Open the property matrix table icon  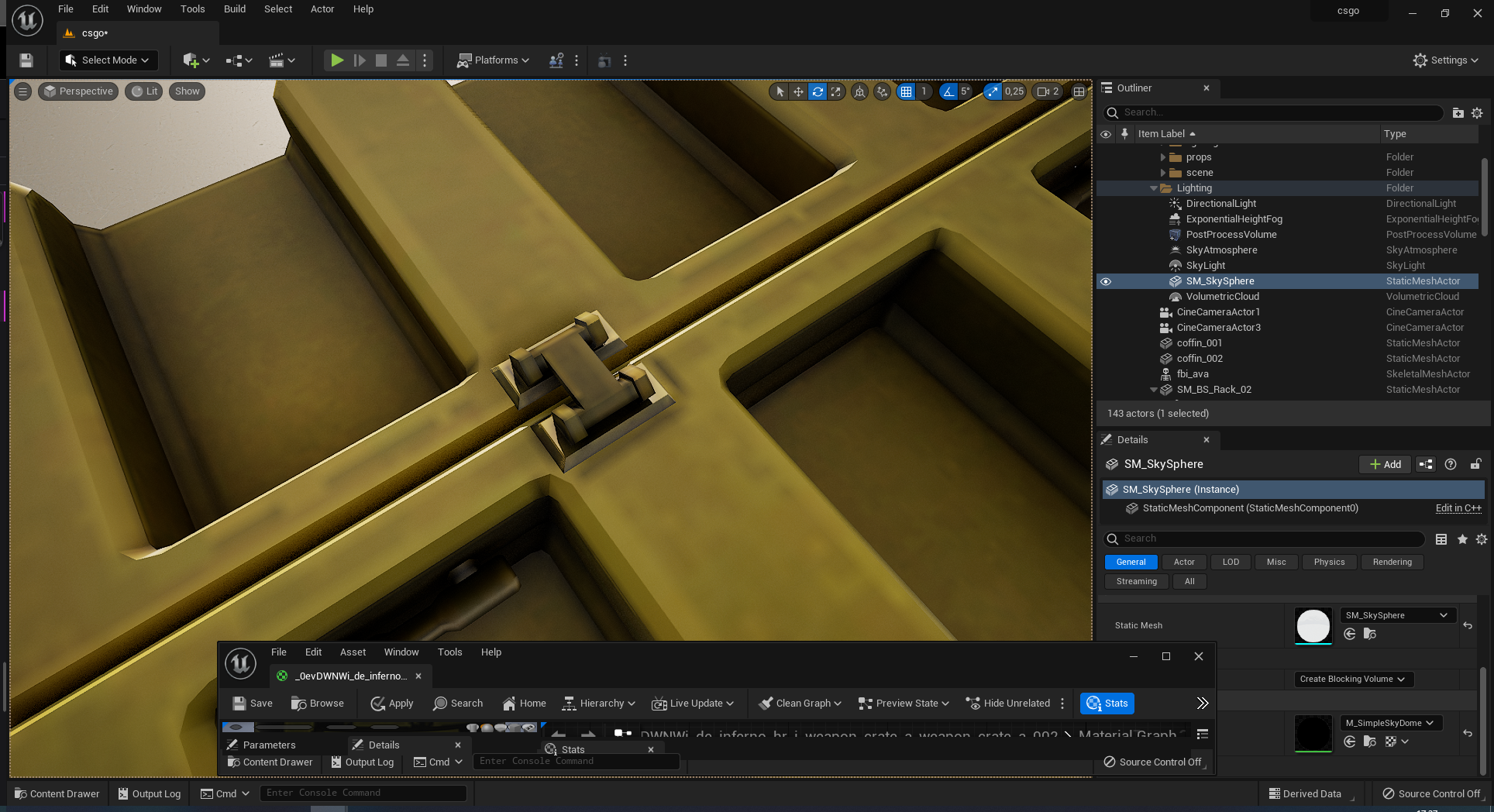1441,539
